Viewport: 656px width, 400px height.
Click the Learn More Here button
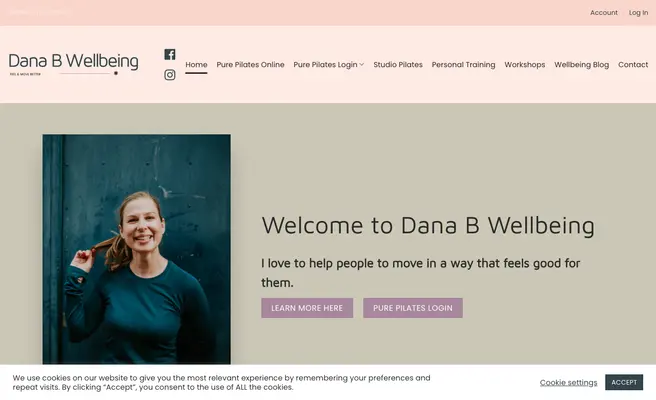pos(307,308)
